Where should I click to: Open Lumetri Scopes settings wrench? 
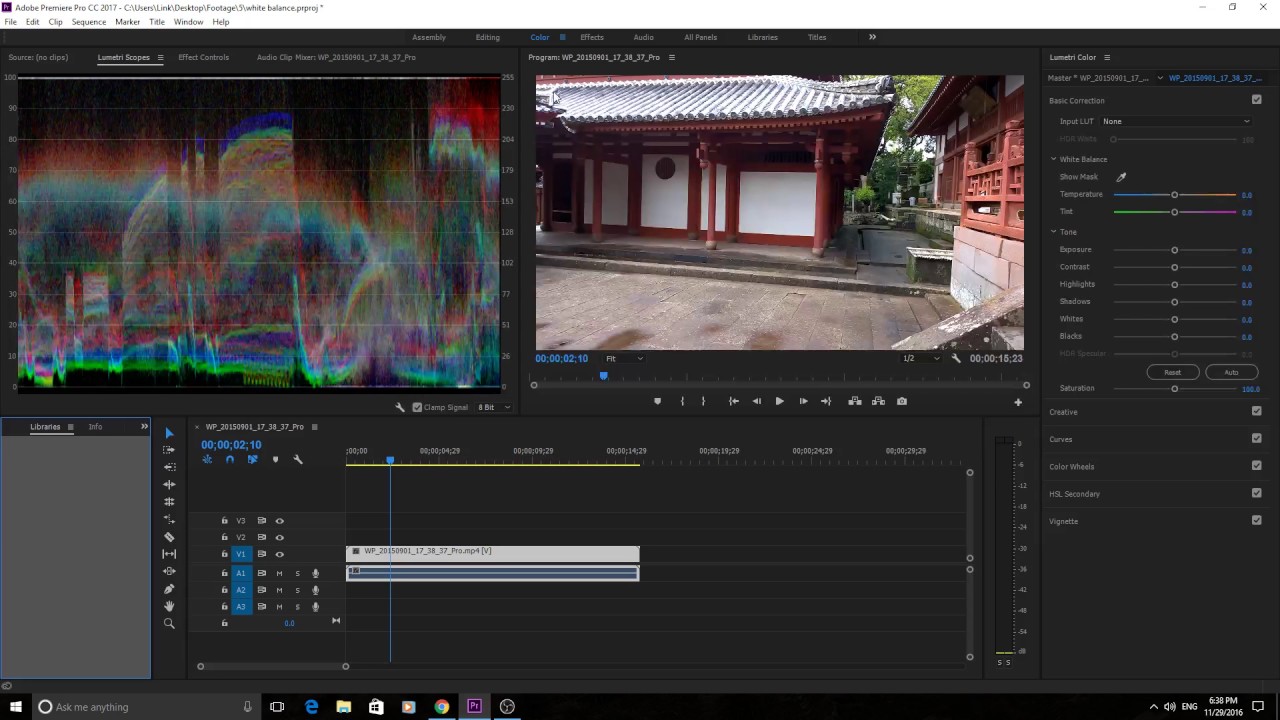click(x=400, y=407)
